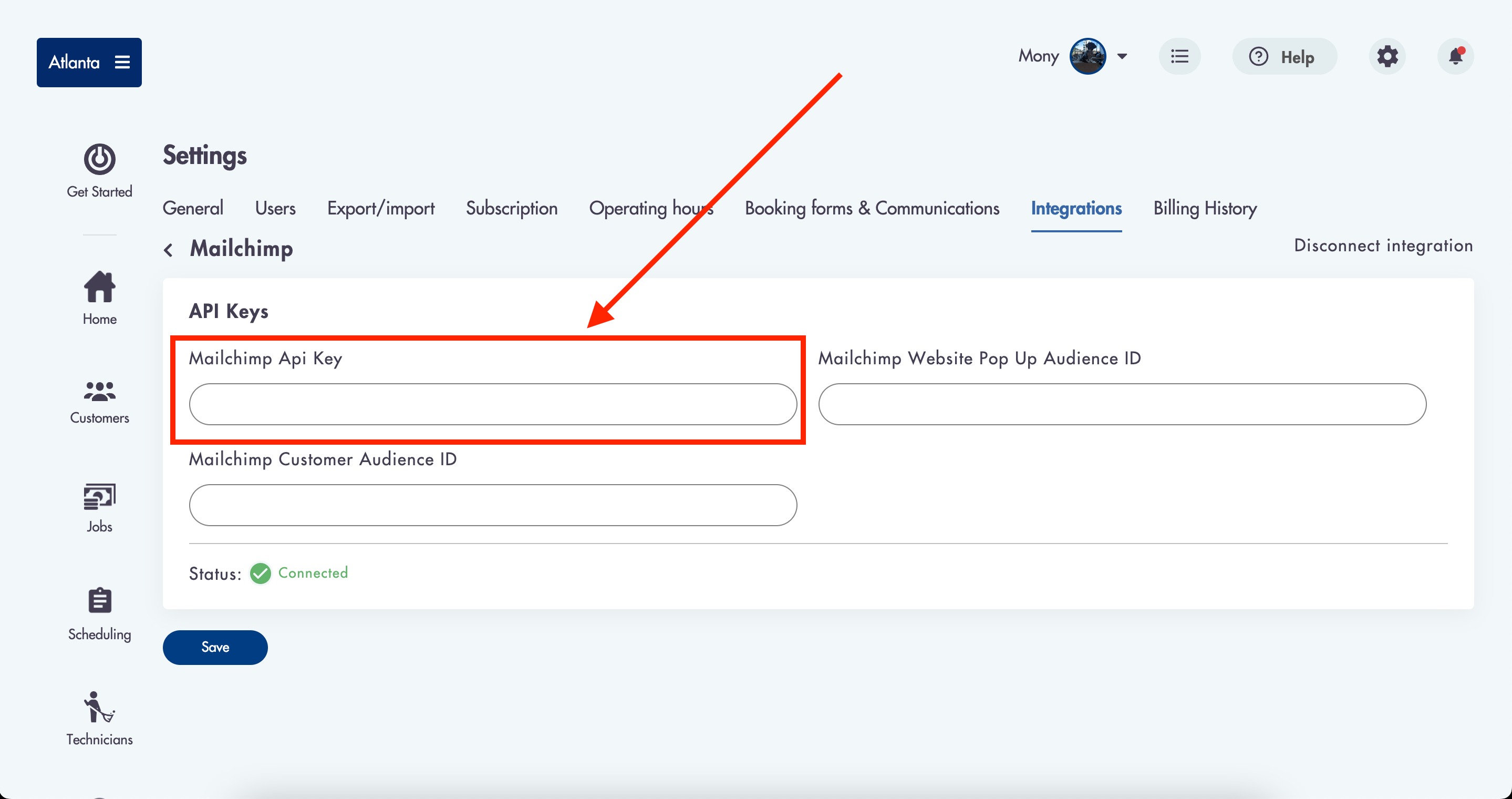Switch to the Users tab
This screenshot has height=799, width=1512.
click(275, 208)
